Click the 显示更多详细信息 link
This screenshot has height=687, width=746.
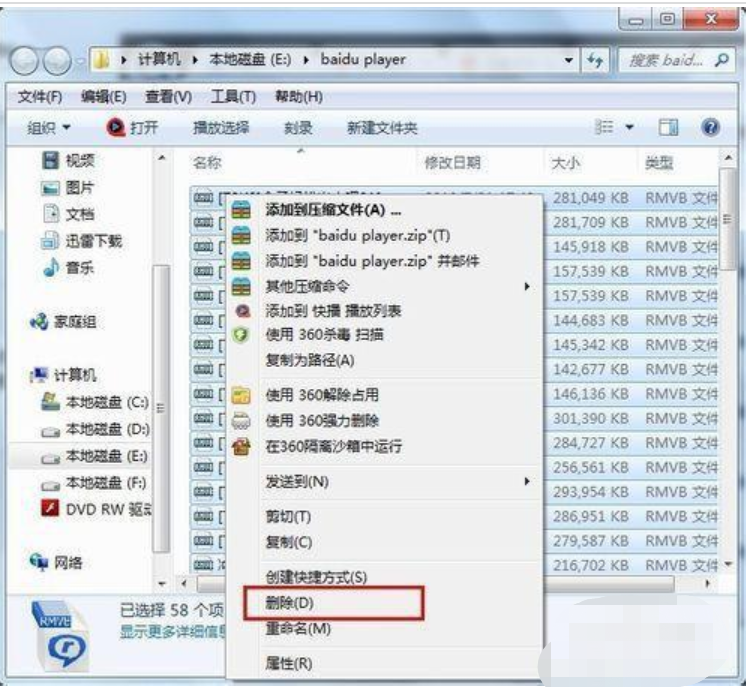[174, 632]
